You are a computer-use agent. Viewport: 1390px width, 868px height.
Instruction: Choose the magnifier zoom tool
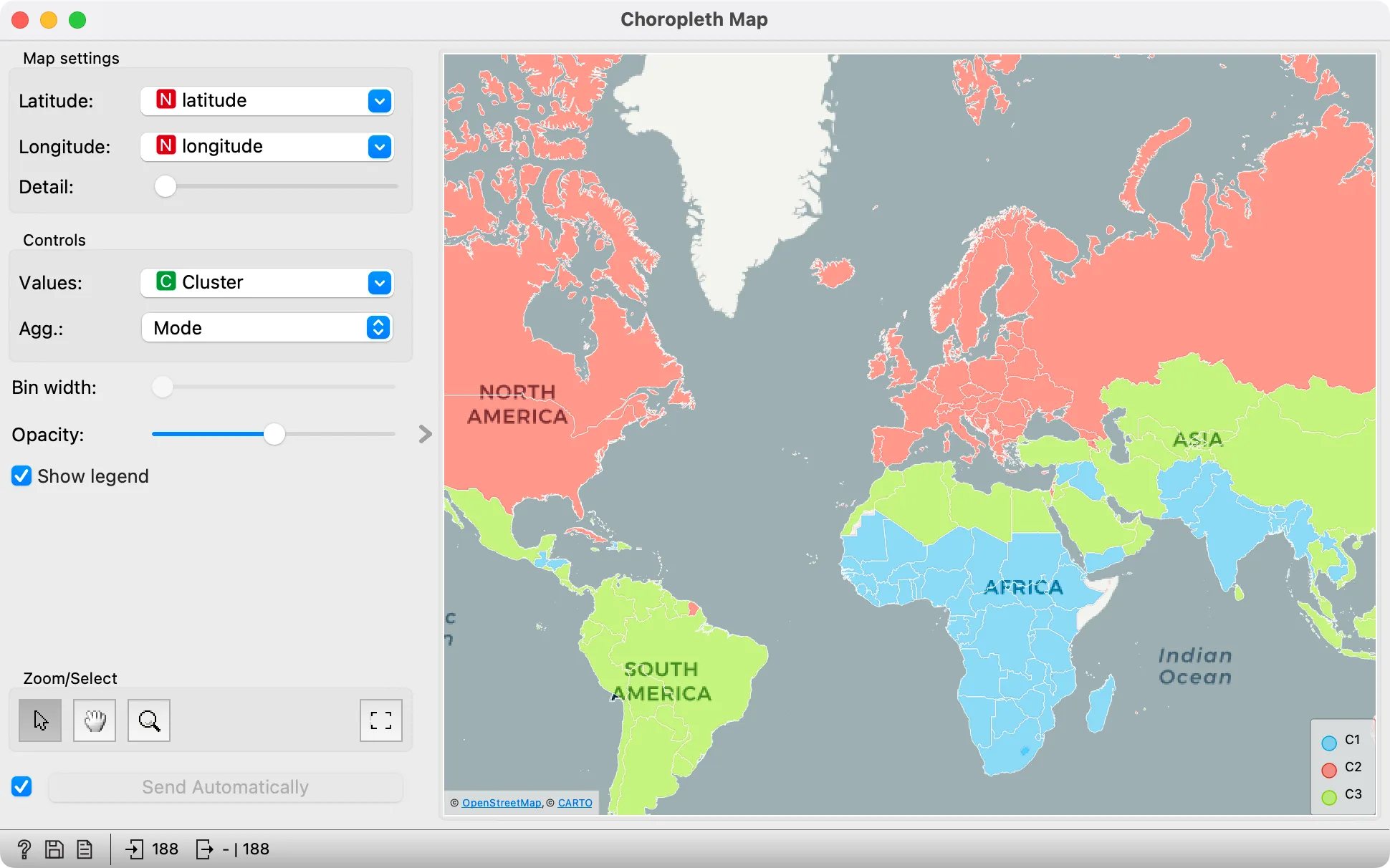coord(149,720)
